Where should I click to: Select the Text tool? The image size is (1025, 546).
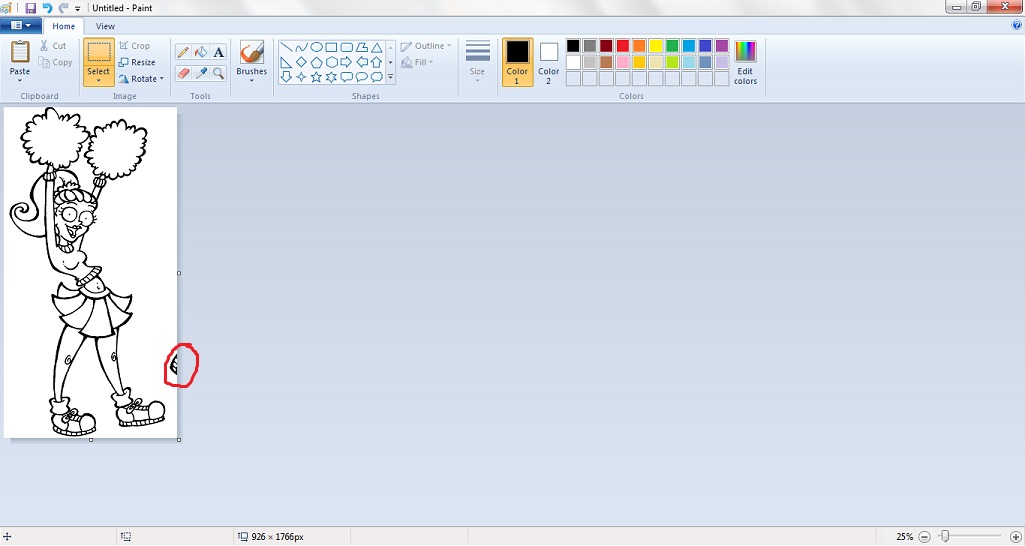coord(219,52)
